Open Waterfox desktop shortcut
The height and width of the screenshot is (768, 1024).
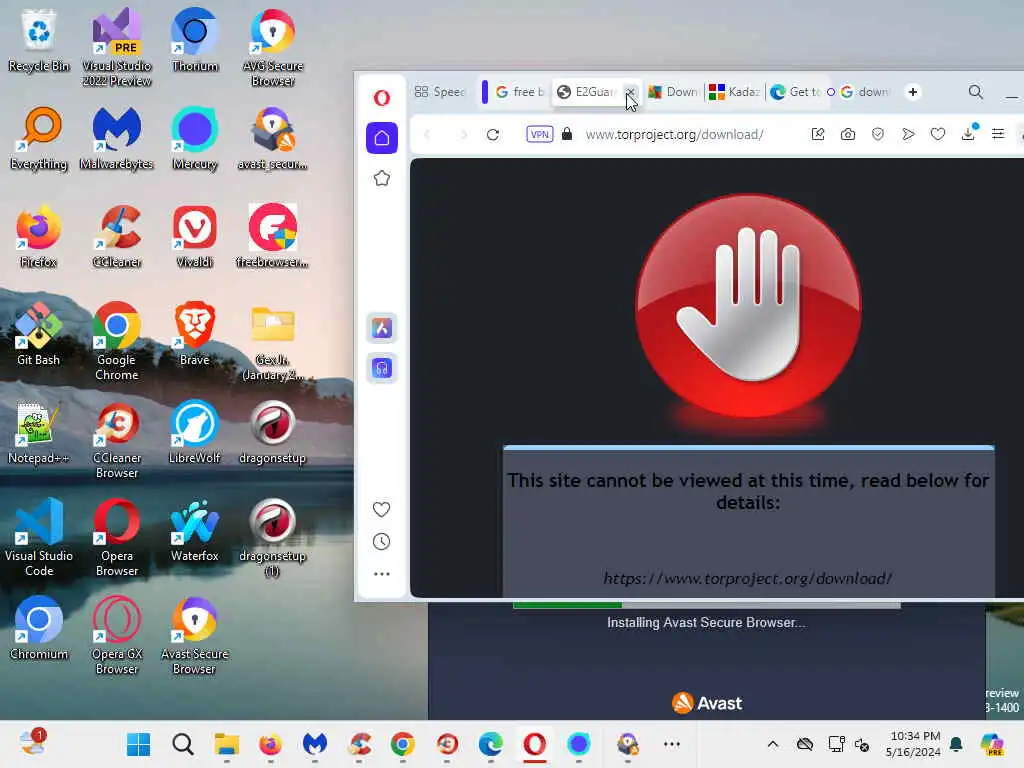pyautogui.click(x=195, y=530)
